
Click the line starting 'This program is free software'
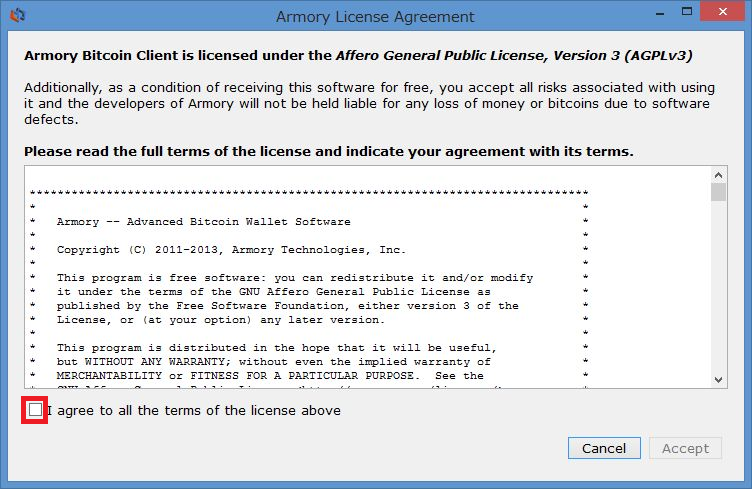(294, 278)
